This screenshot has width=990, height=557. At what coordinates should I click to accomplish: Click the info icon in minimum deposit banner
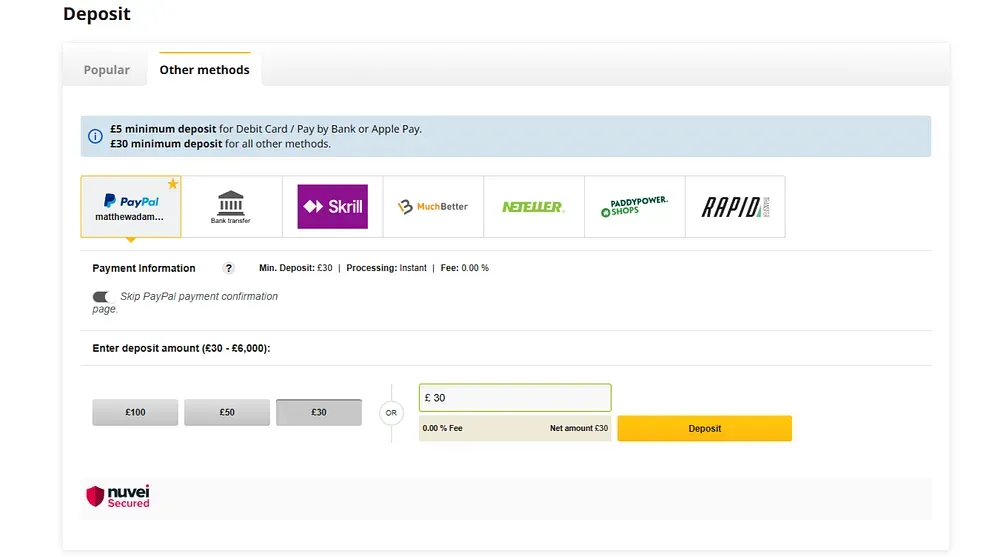[x=95, y=136]
